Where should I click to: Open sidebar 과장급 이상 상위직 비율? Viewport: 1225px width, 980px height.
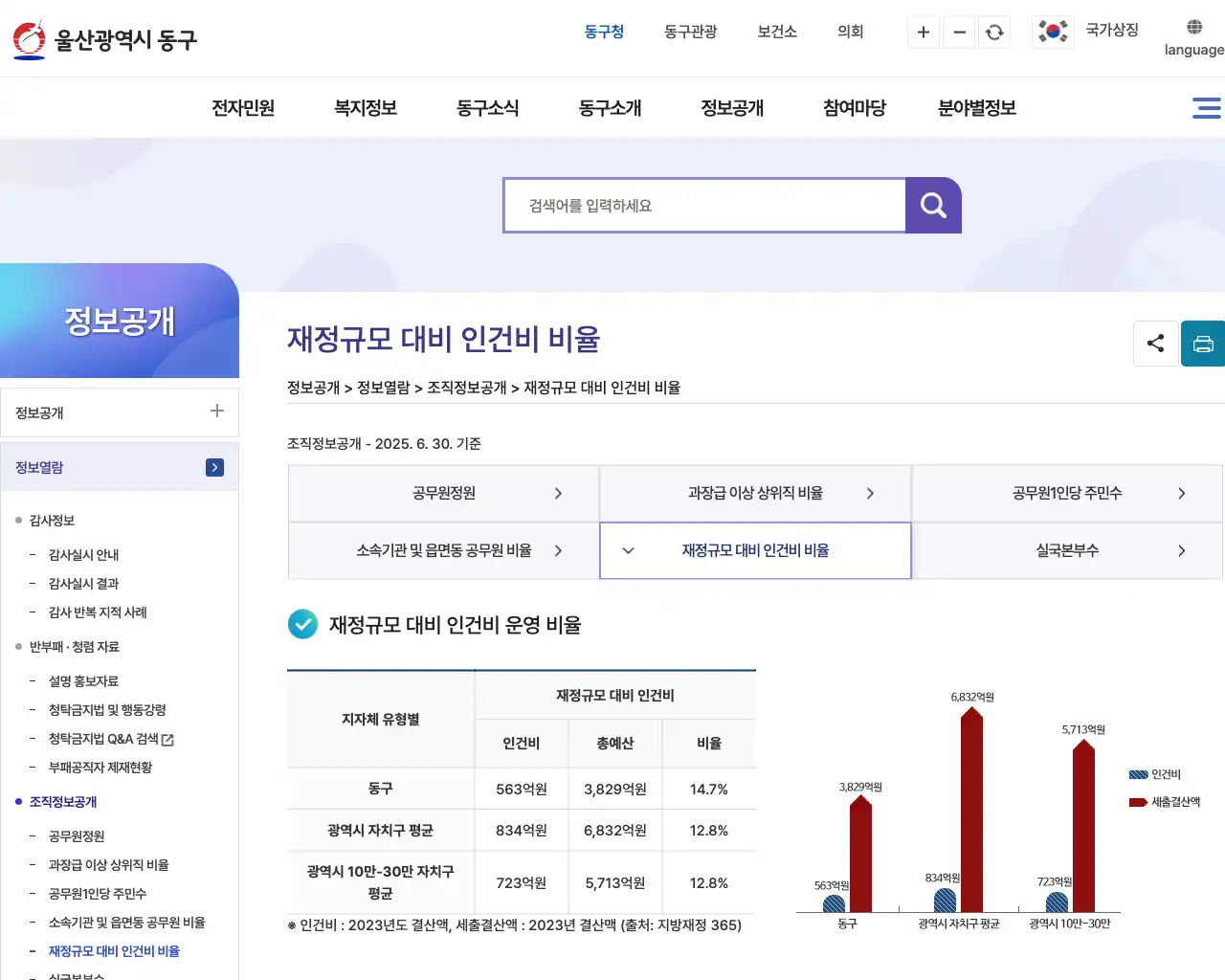[x=108, y=865]
